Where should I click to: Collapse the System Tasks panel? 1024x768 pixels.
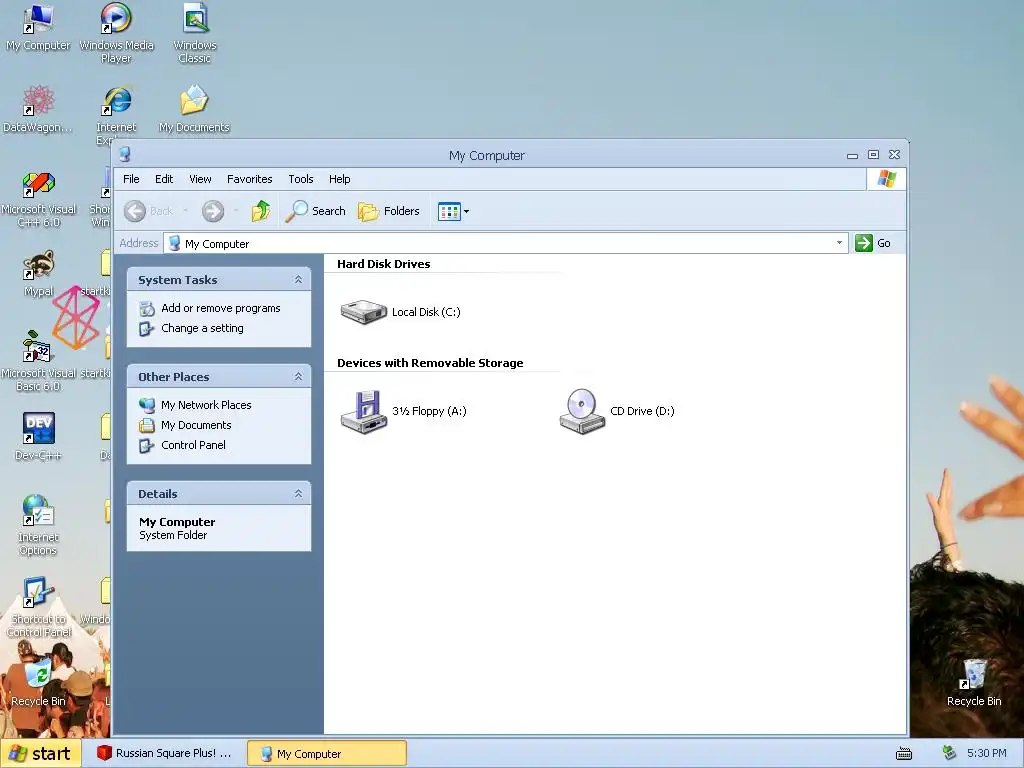tap(298, 280)
